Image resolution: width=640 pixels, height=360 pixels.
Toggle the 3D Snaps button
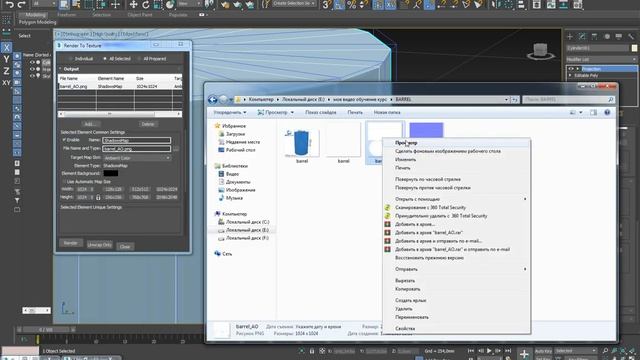click(327, 4)
